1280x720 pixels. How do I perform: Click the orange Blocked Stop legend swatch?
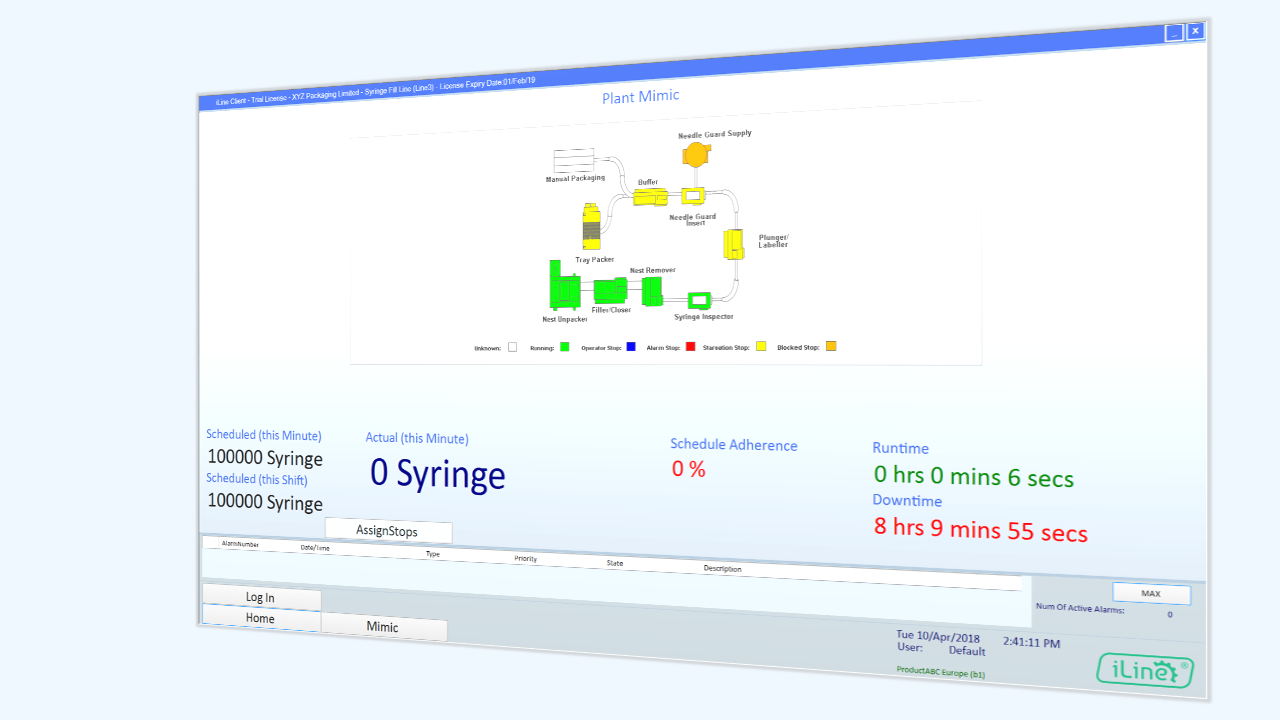coord(830,346)
